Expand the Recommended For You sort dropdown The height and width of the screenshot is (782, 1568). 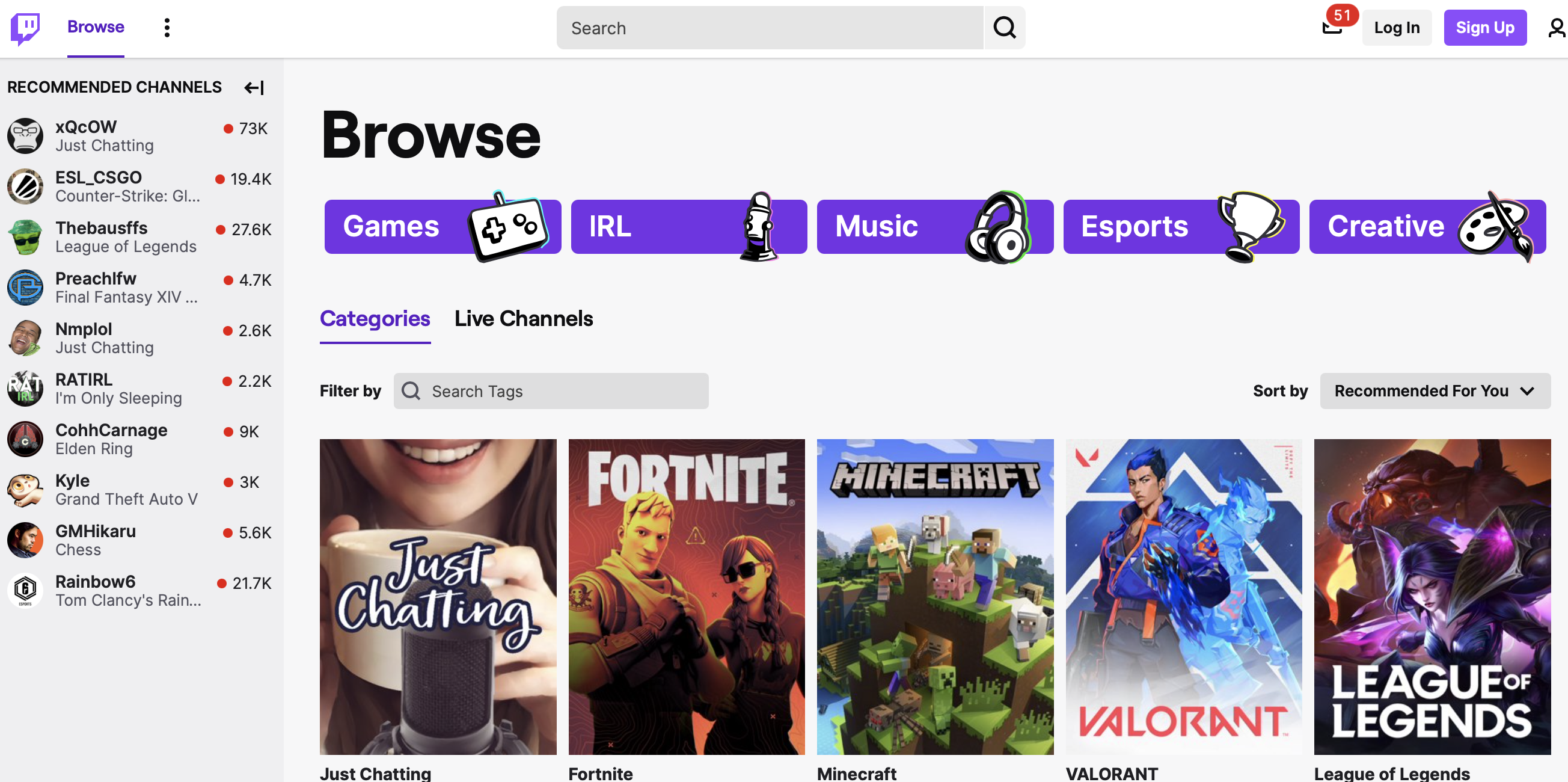coord(1434,391)
